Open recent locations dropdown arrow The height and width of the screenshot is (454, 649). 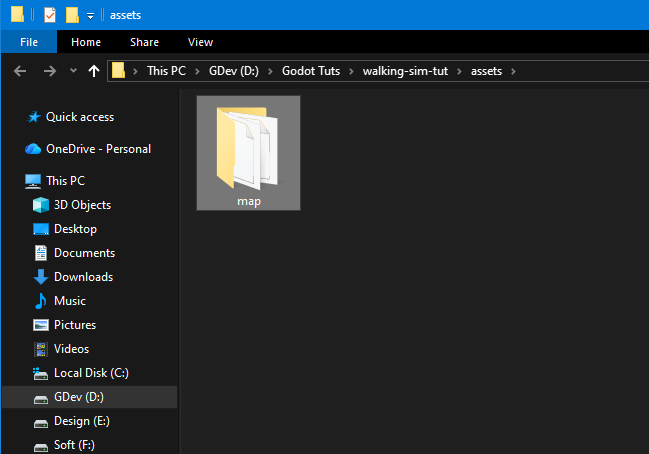(x=73, y=71)
